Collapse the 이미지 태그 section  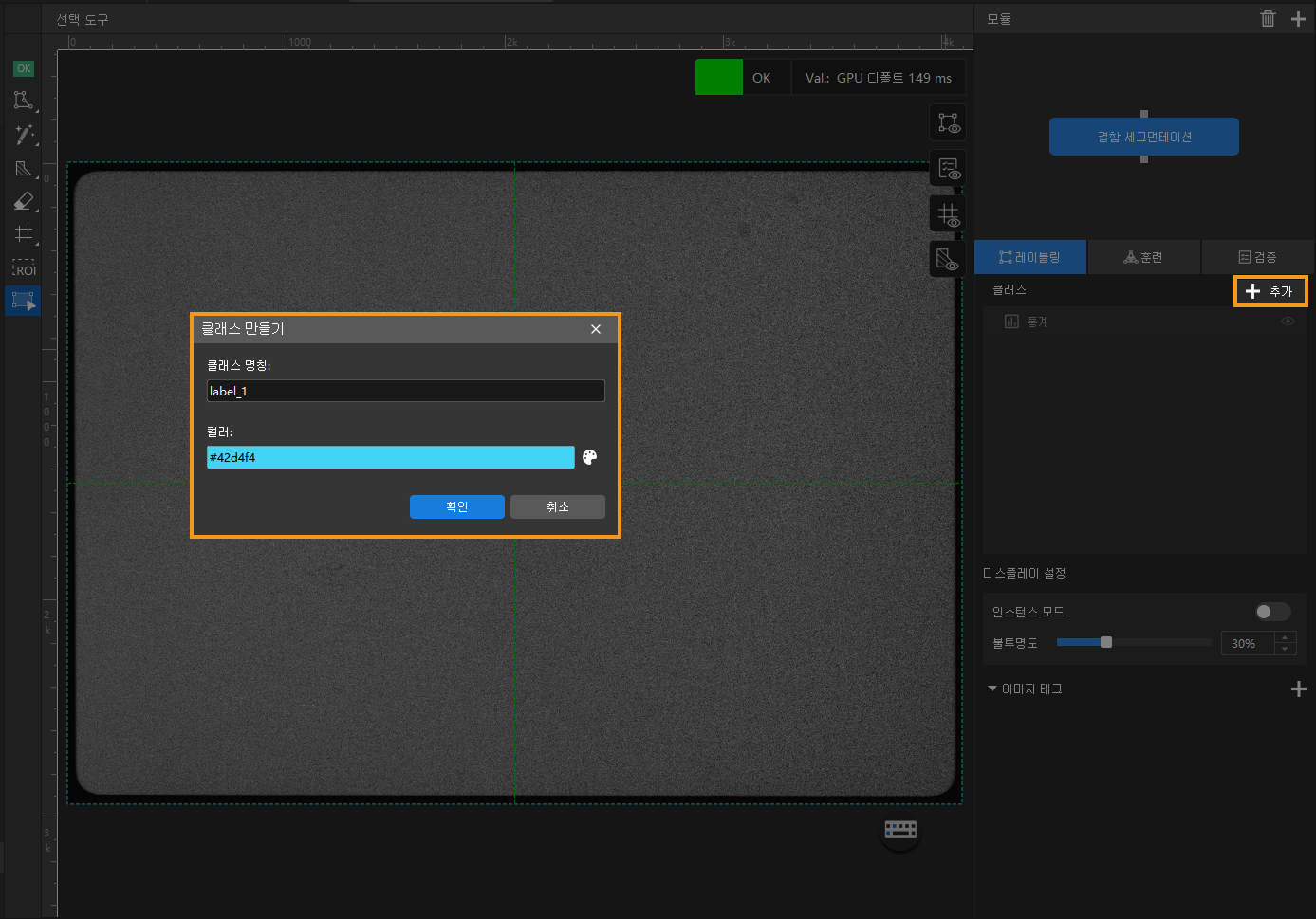(x=992, y=689)
